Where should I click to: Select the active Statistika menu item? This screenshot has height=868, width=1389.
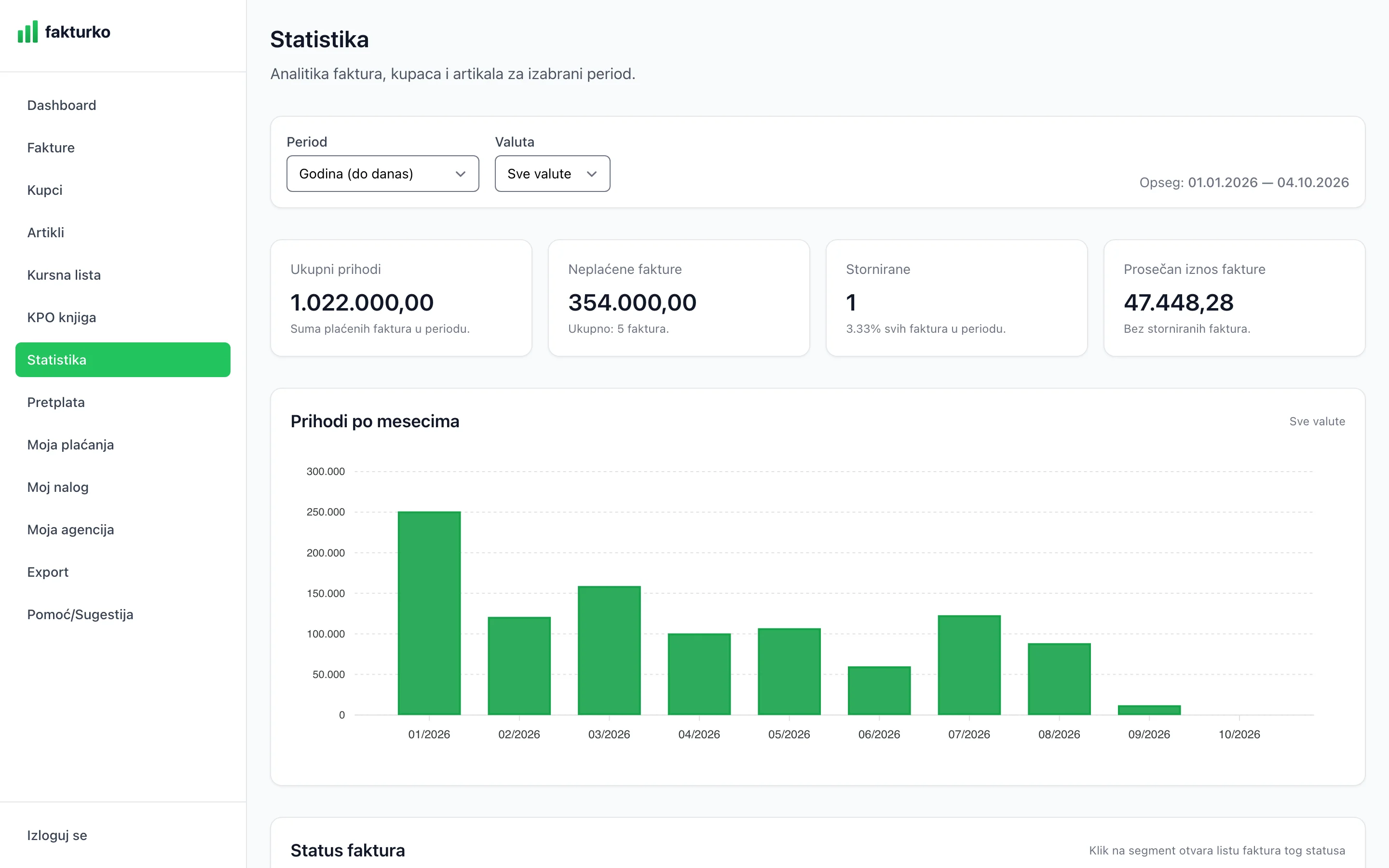coord(123,360)
